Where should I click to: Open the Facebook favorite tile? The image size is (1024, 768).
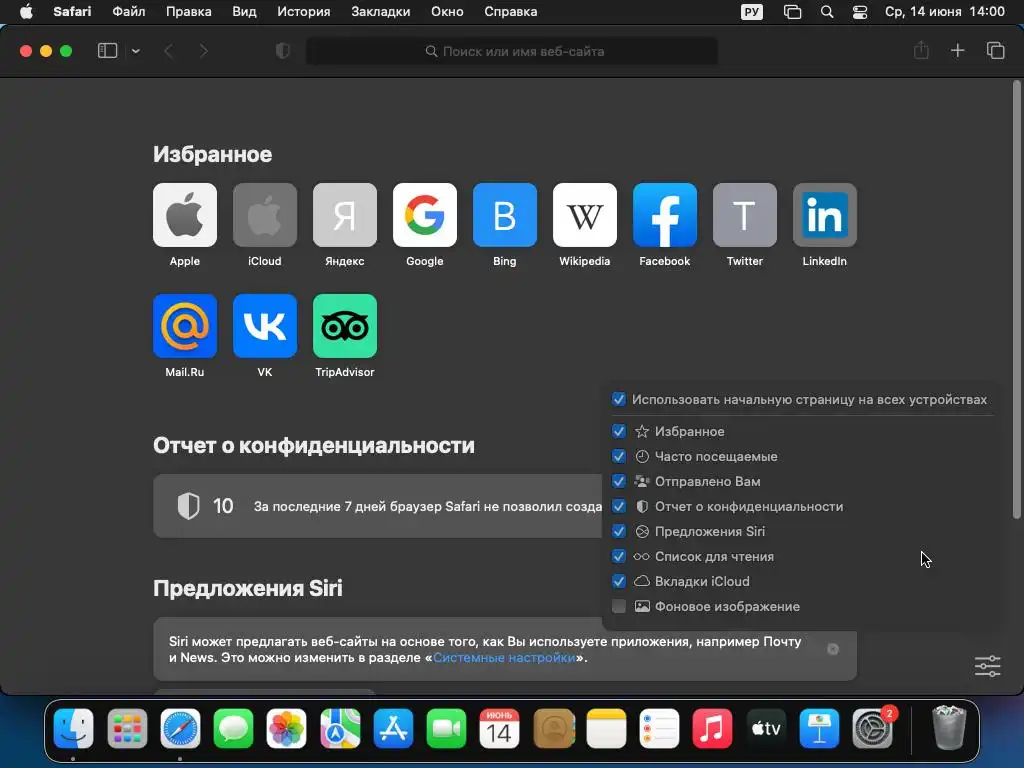665,215
